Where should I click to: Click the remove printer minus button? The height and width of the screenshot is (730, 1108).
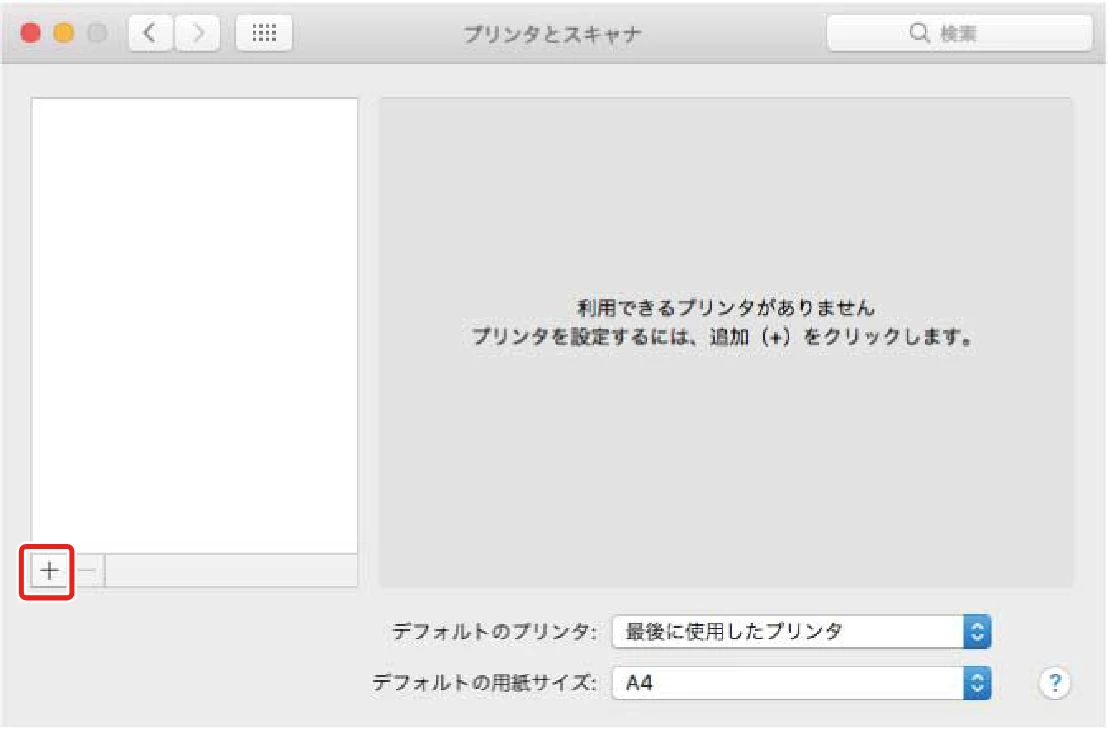click(88, 570)
